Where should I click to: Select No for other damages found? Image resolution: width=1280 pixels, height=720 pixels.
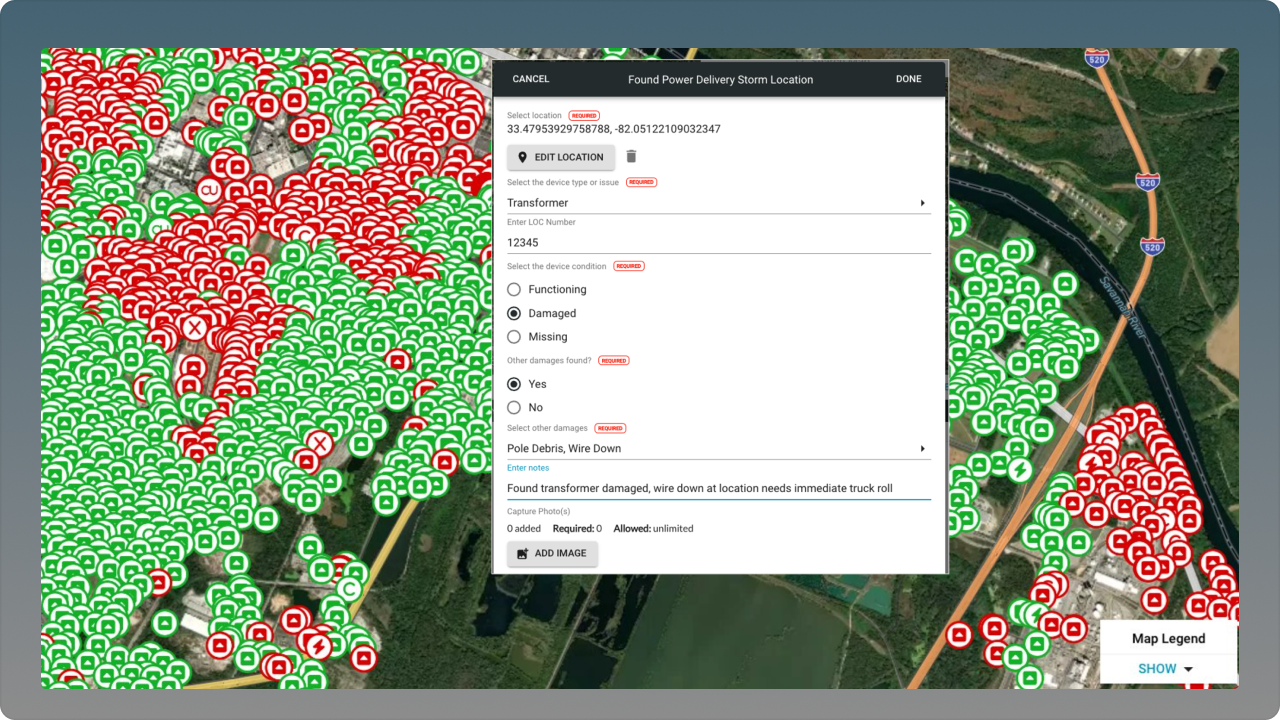point(514,408)
